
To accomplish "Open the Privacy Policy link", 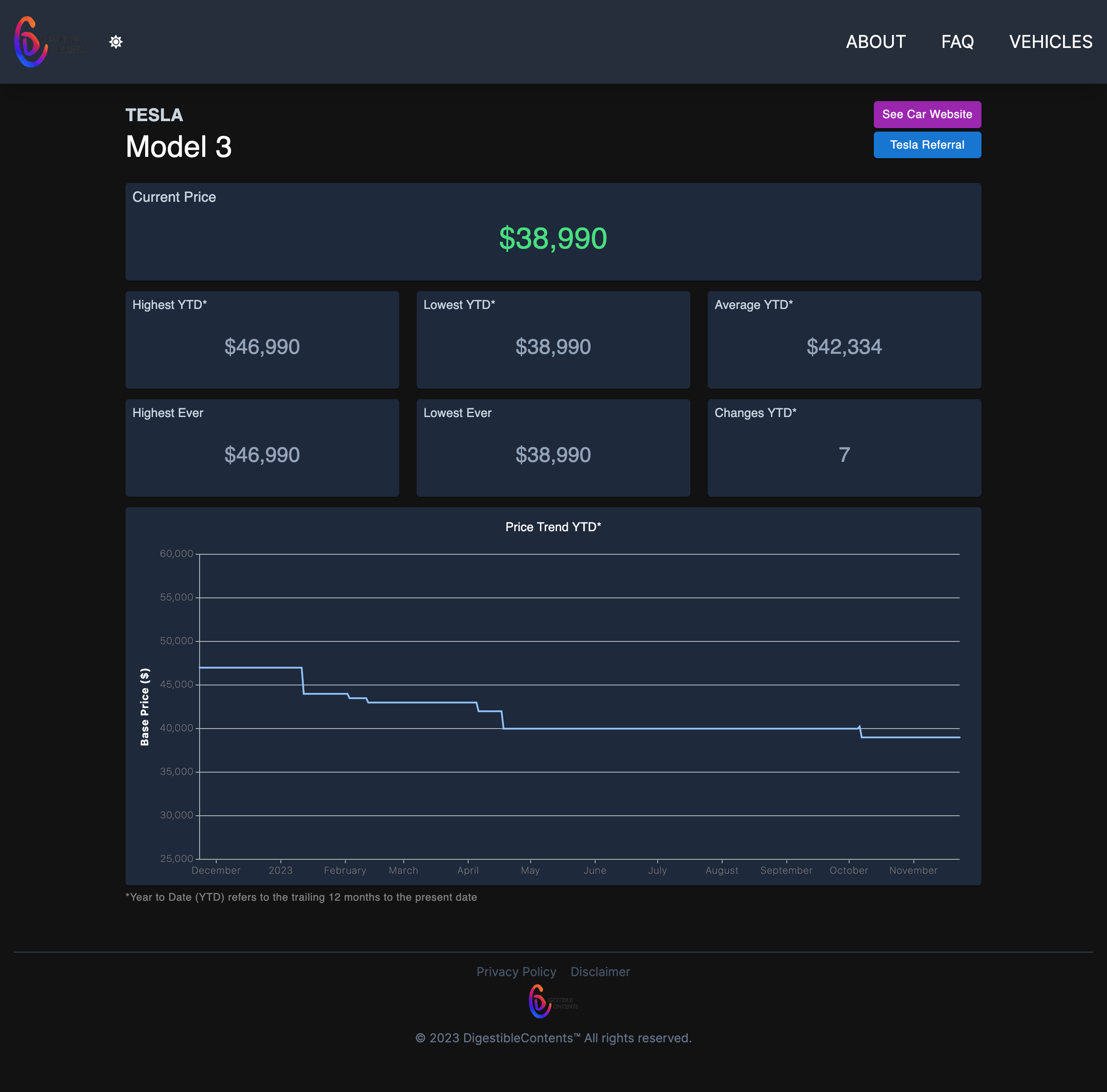I will coord(516,972).
